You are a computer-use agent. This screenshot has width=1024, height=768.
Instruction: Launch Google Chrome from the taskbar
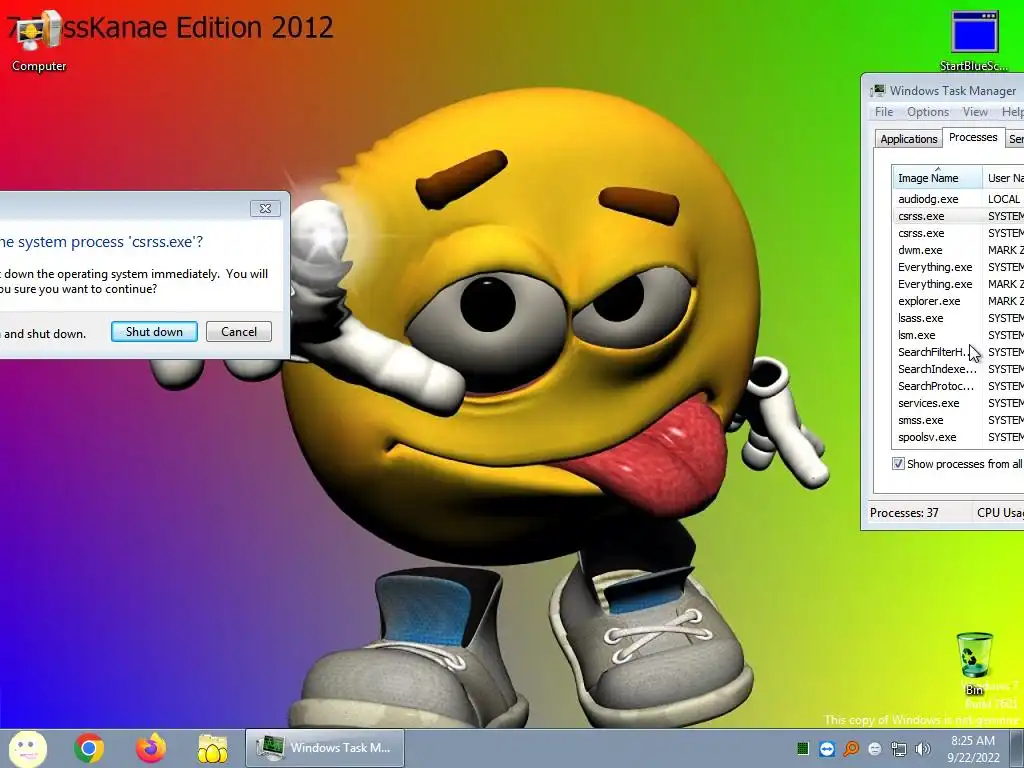[x=89, y=748]
